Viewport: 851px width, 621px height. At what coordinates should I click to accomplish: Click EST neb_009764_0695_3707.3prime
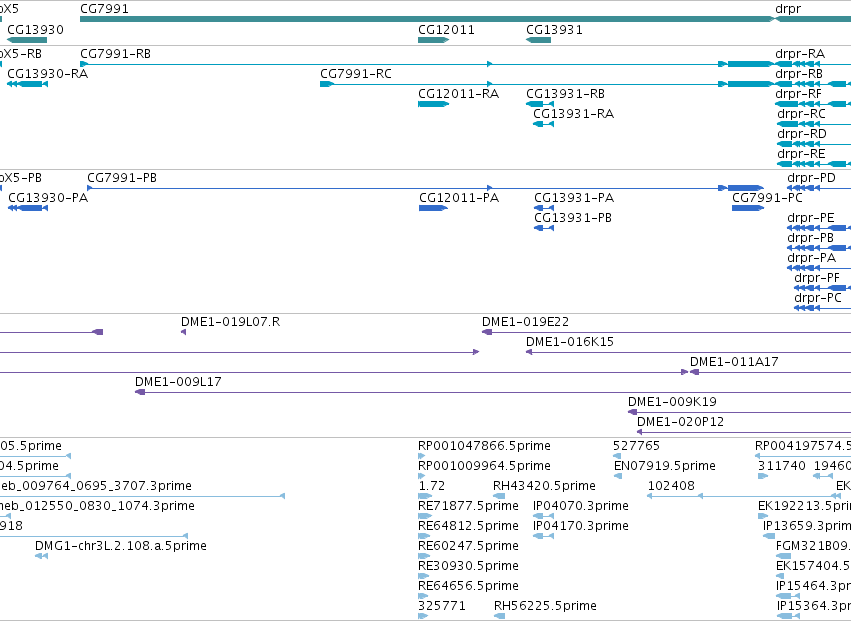(x=142, y=496)
